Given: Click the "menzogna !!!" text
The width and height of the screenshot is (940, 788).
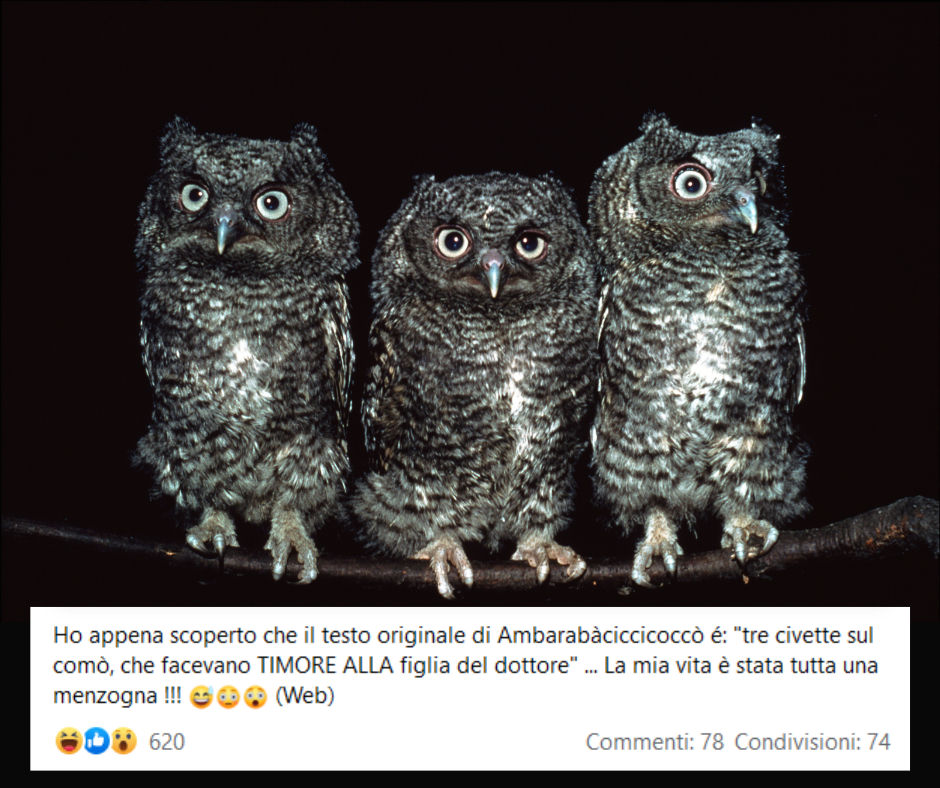Looking at the screenshot, I should click(x=117, y=696).
